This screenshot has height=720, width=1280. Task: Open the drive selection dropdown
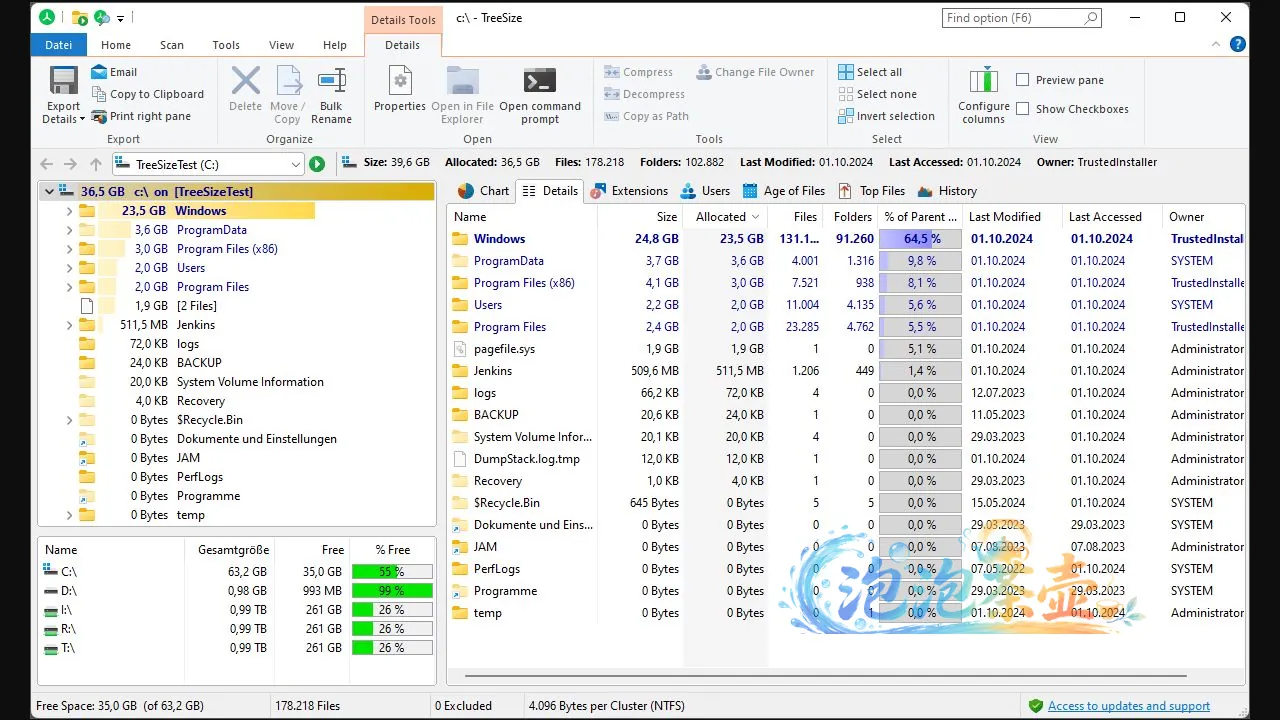coord(295,164)
